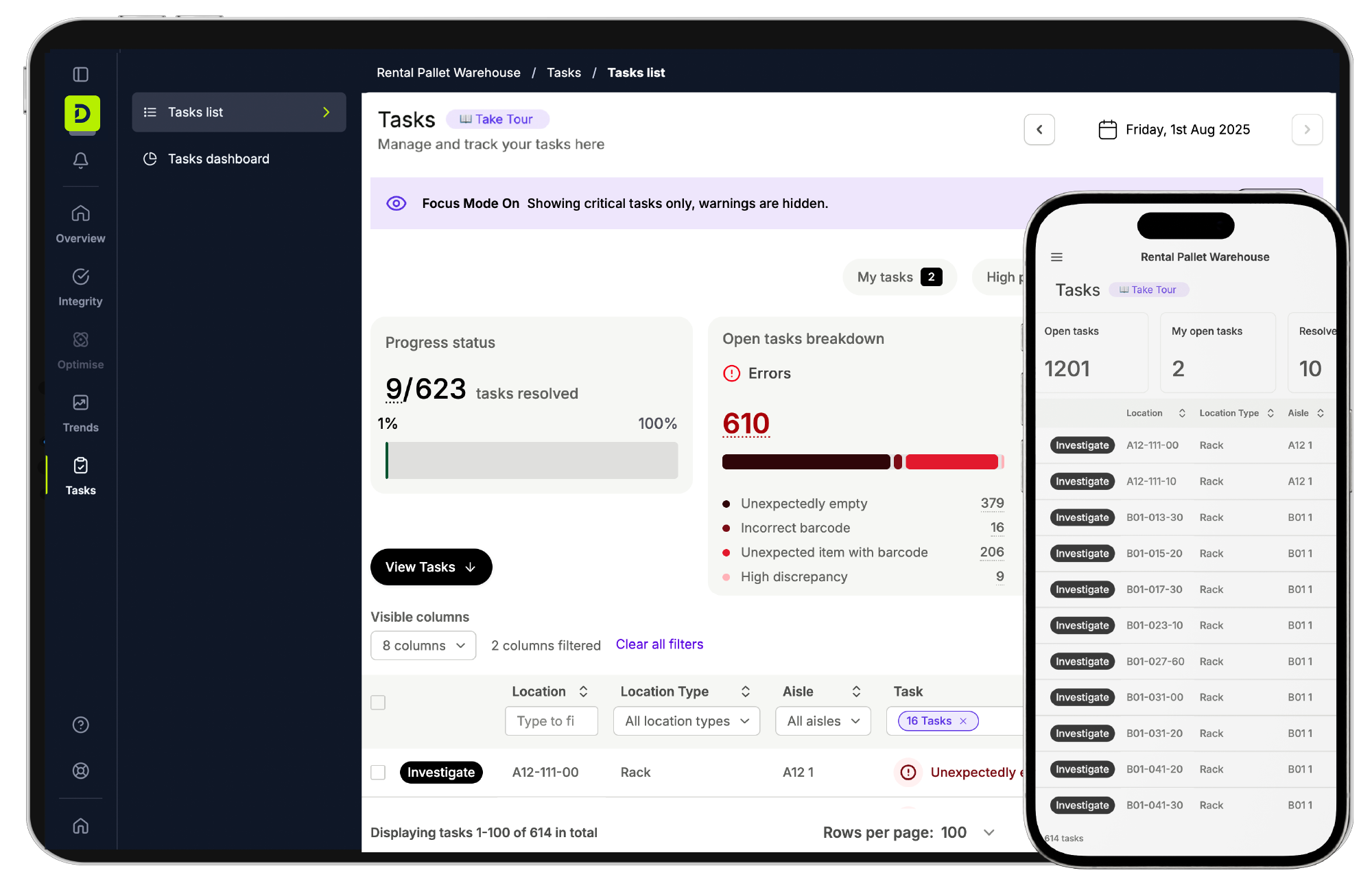This screenshot has width=1372, height=890.
Task: Click the help question mark icon
Action: [80, 725]
